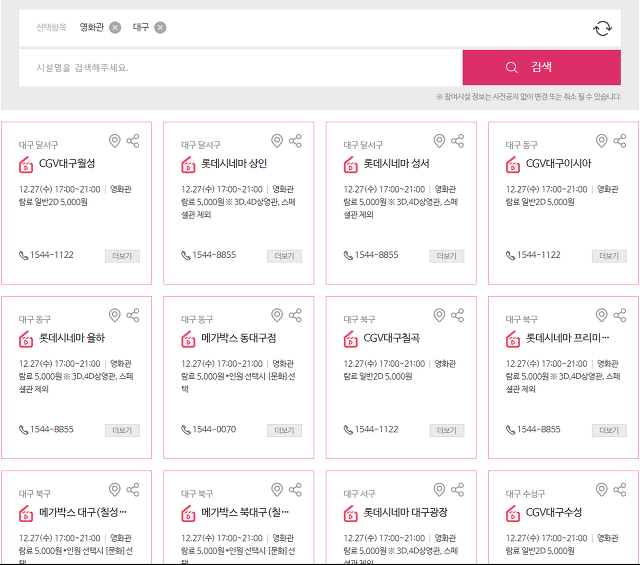
Task: Share the CGV대구이시아 card
Action: (x=620, y=141)
